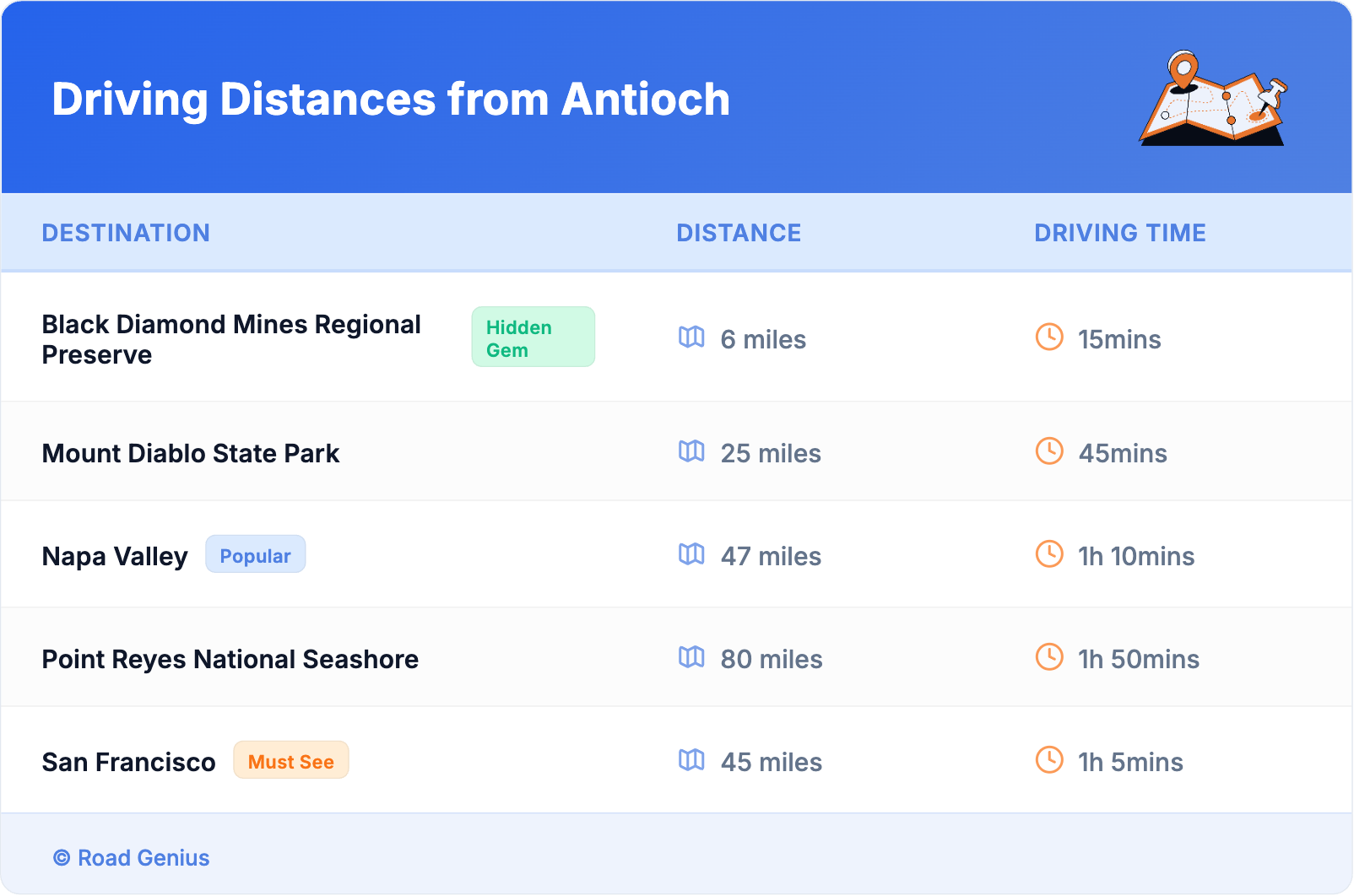
Task: Click the clock icon next to 15mins
Action: click(x=1049, y=337)
